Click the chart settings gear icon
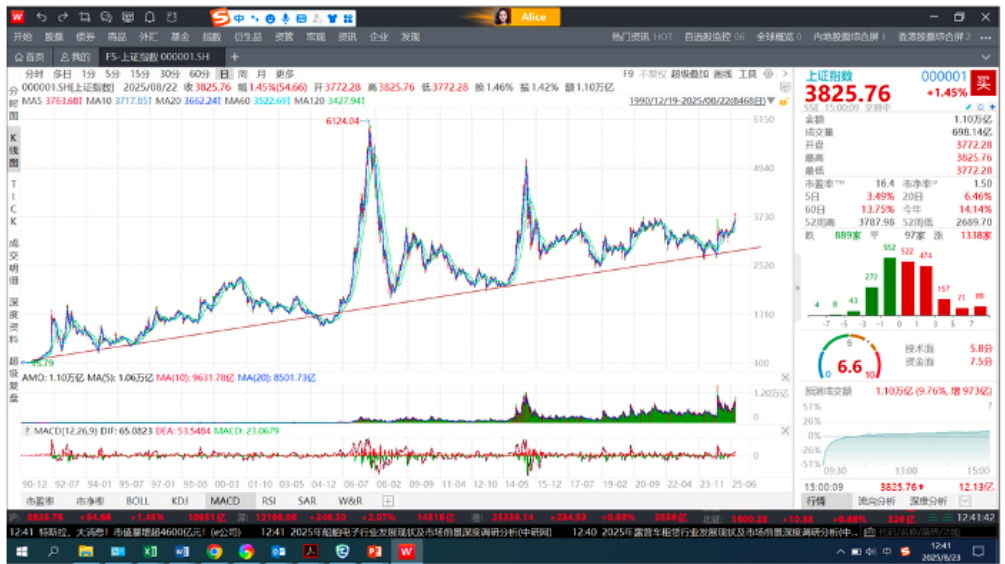Viewport: 1005px width, 564px height. coord(769,73)
